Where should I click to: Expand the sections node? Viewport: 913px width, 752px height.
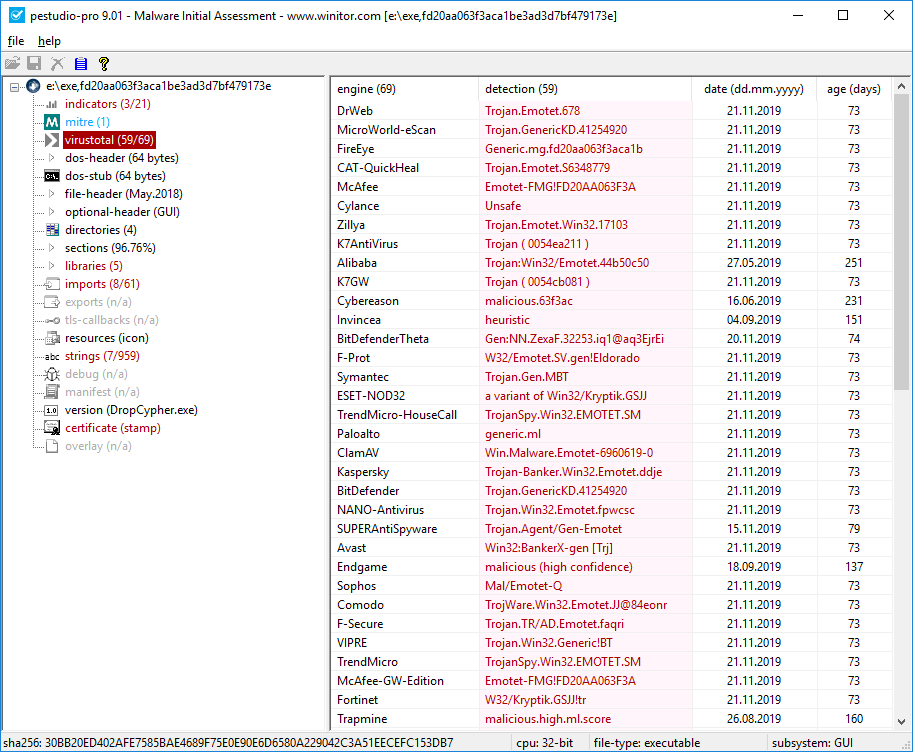click(x=51, y=248)
